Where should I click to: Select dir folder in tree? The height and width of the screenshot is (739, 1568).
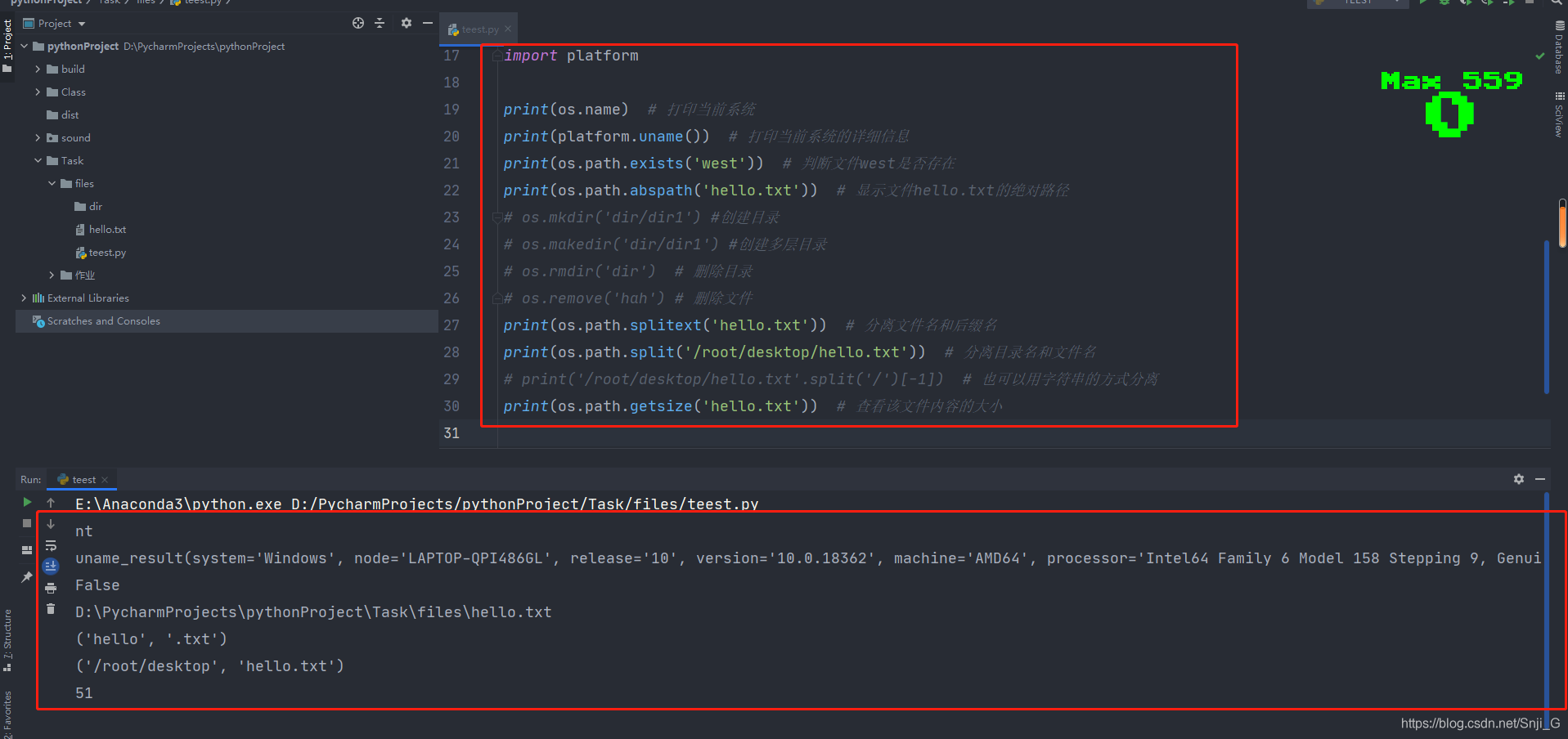pos(88,207)
